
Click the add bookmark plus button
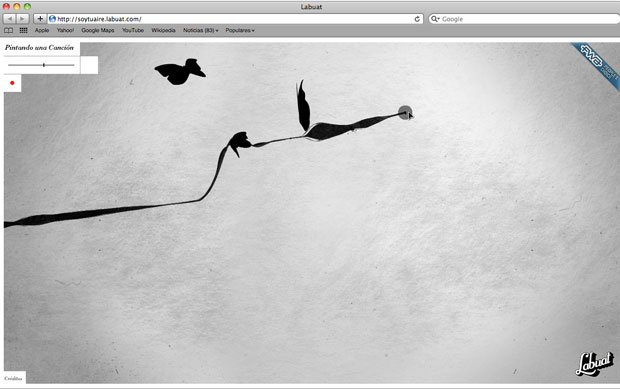tap(40, 19)
